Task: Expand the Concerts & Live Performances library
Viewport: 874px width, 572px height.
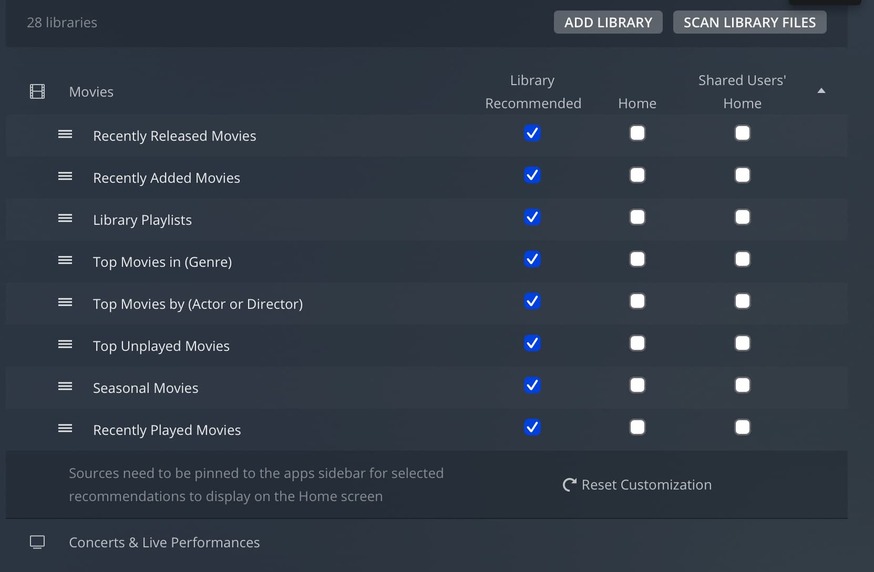Action: coord(164,542)
